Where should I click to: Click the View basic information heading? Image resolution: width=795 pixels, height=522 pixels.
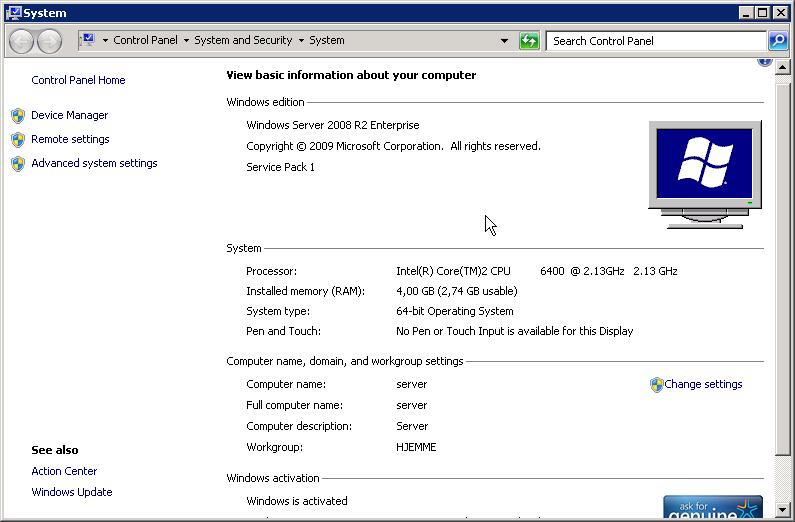click(x=351, y=75)
